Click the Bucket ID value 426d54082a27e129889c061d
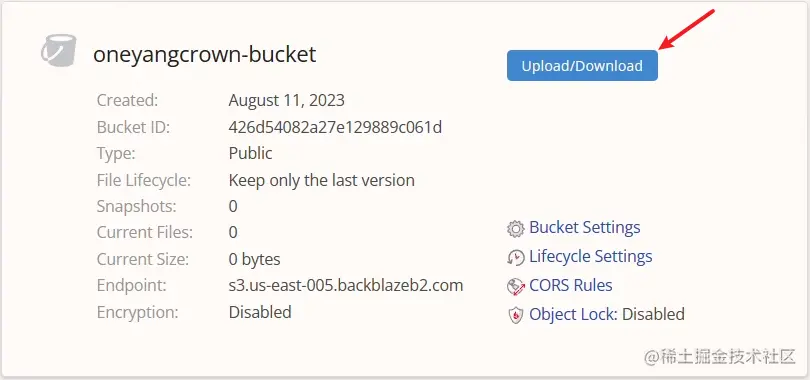 [x=335, y=126]
